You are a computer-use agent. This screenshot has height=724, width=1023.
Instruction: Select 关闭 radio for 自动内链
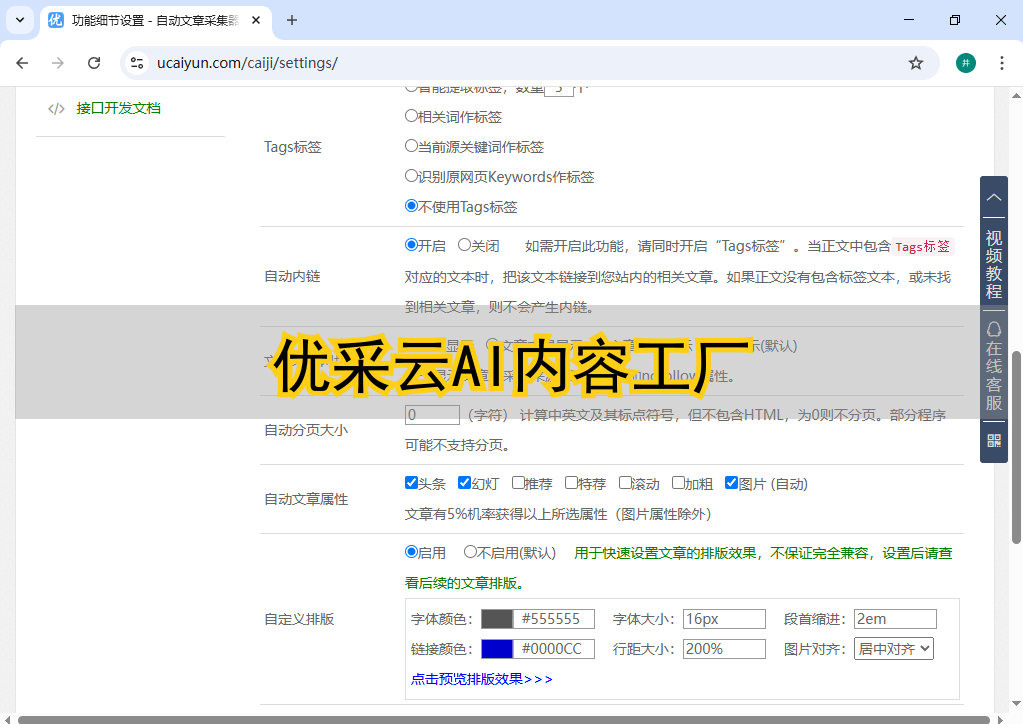tap(464, 245)
